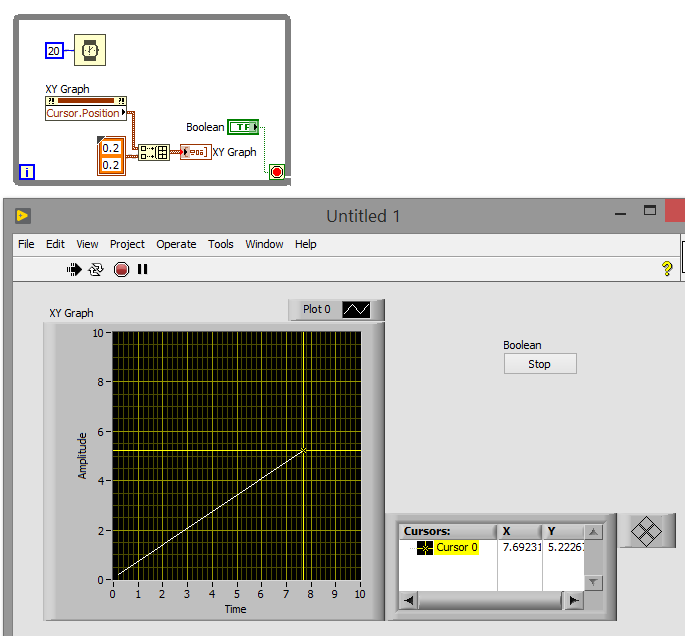Abort execution with red stop icon
Viewport: 685px width, 636px height.
coord(121,270)
